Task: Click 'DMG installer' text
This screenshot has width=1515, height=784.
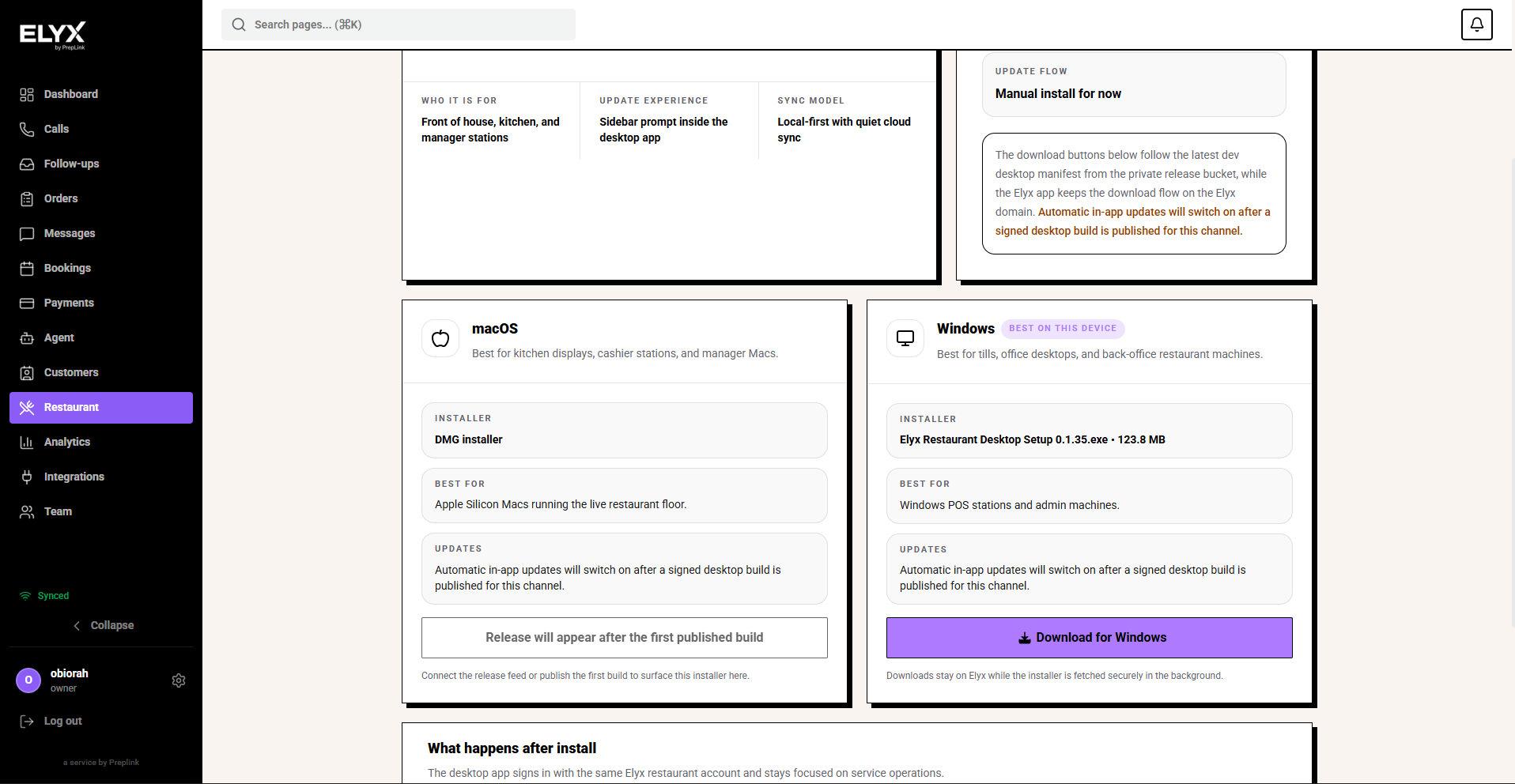Action: point(469,440)
